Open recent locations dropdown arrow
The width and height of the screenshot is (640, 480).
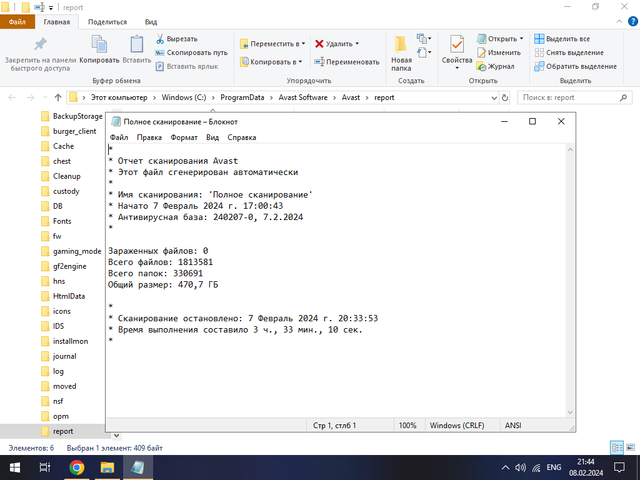tap(45, 98)
